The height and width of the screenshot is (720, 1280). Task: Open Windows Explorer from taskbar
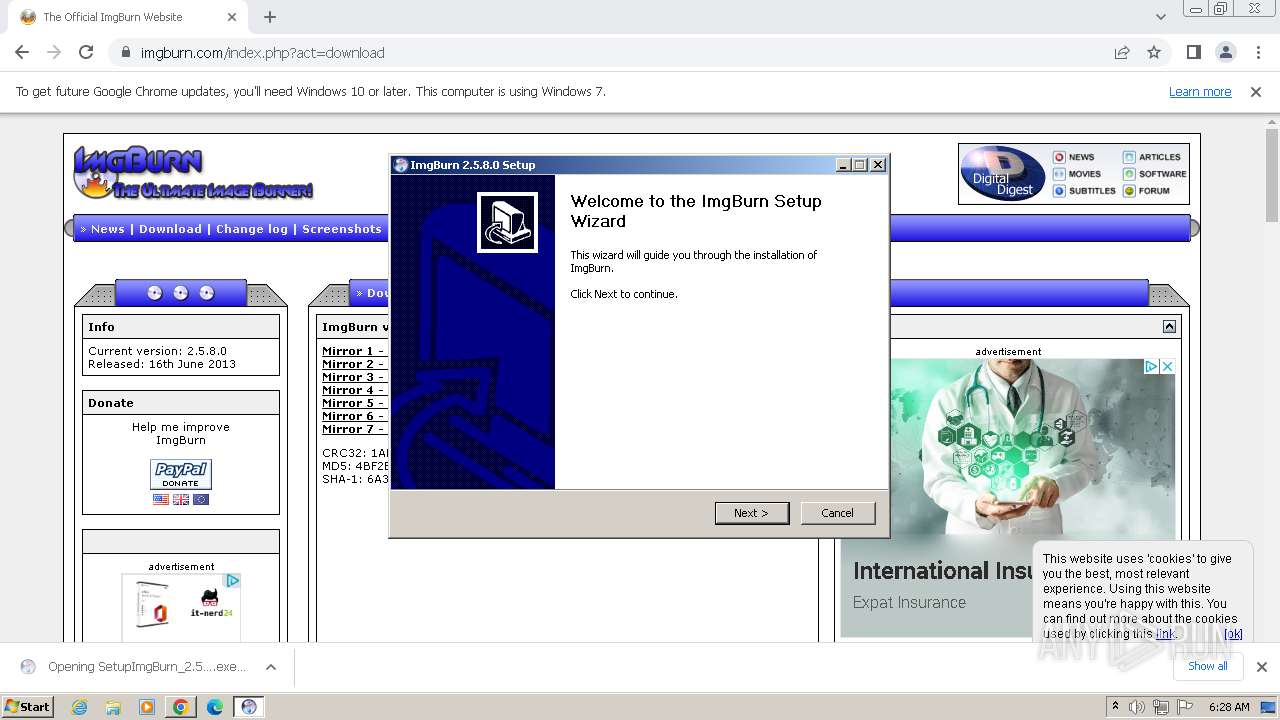tap(113, 707)
